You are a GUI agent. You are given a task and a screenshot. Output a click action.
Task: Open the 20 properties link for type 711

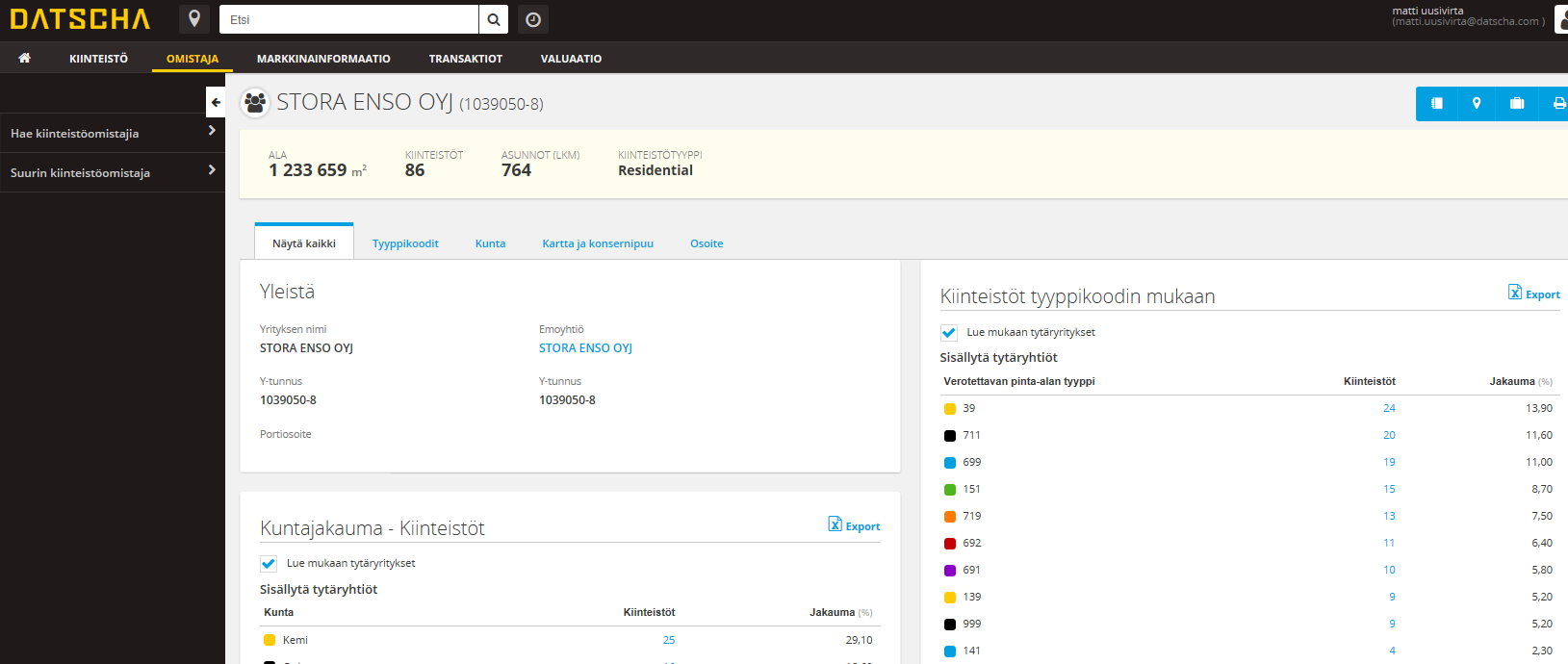(x=1389, y=435)
